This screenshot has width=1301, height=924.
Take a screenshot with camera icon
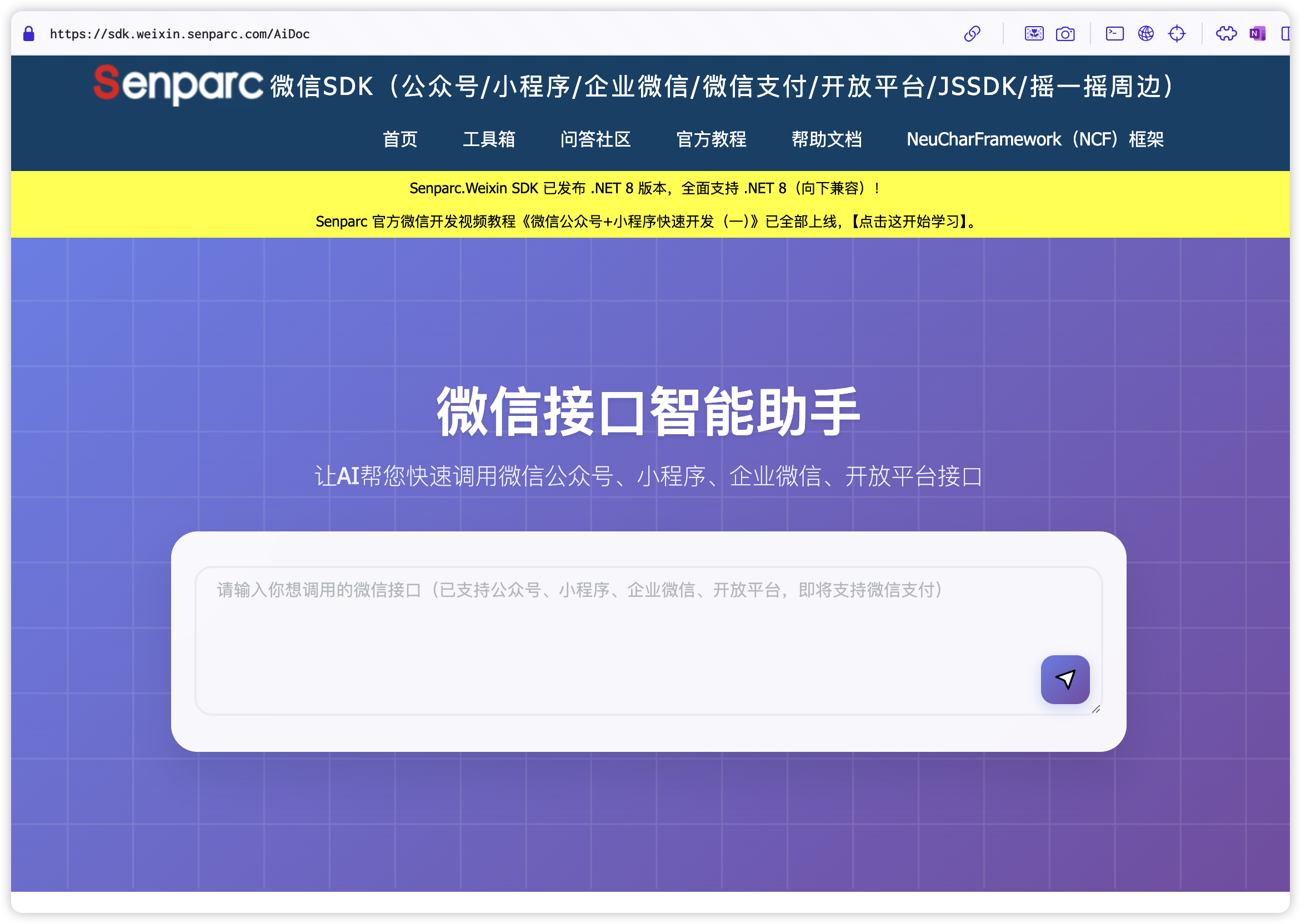[x=1065, y=34]
